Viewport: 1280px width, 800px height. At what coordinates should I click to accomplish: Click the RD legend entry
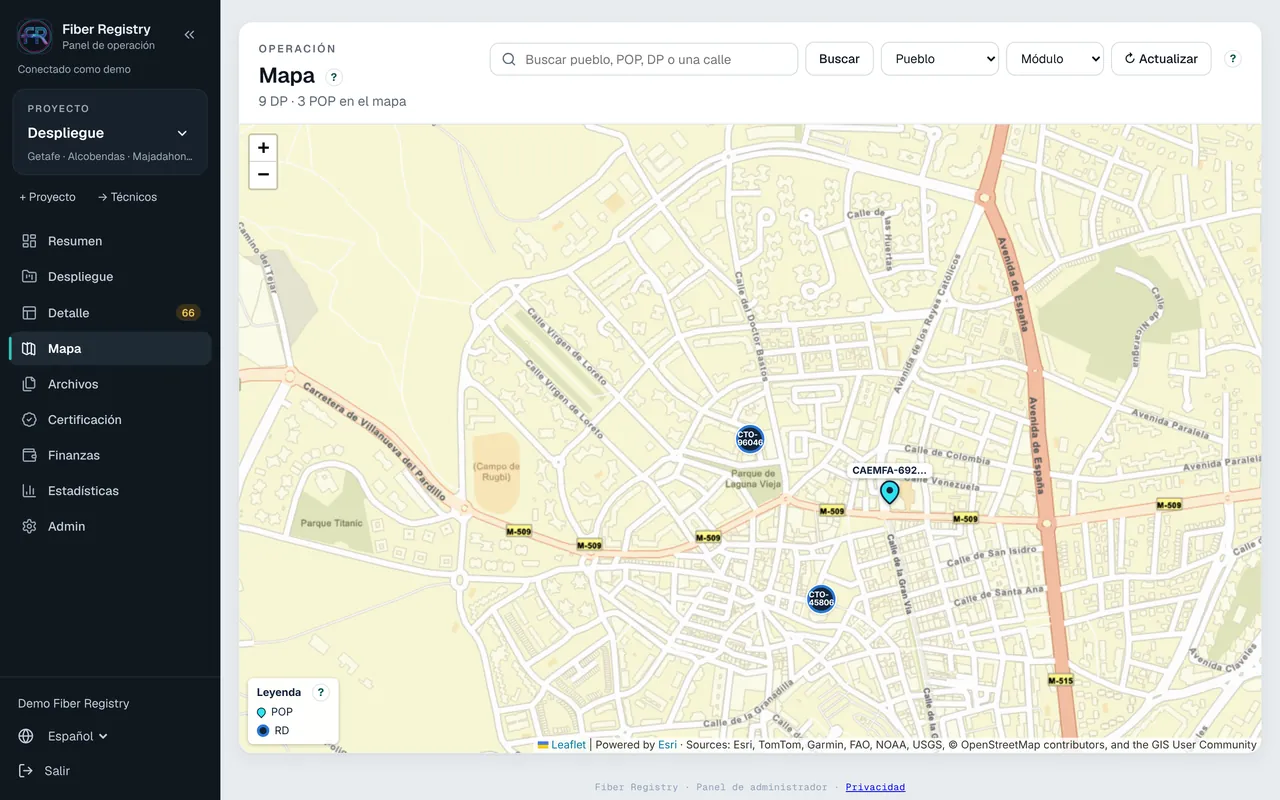273,731
